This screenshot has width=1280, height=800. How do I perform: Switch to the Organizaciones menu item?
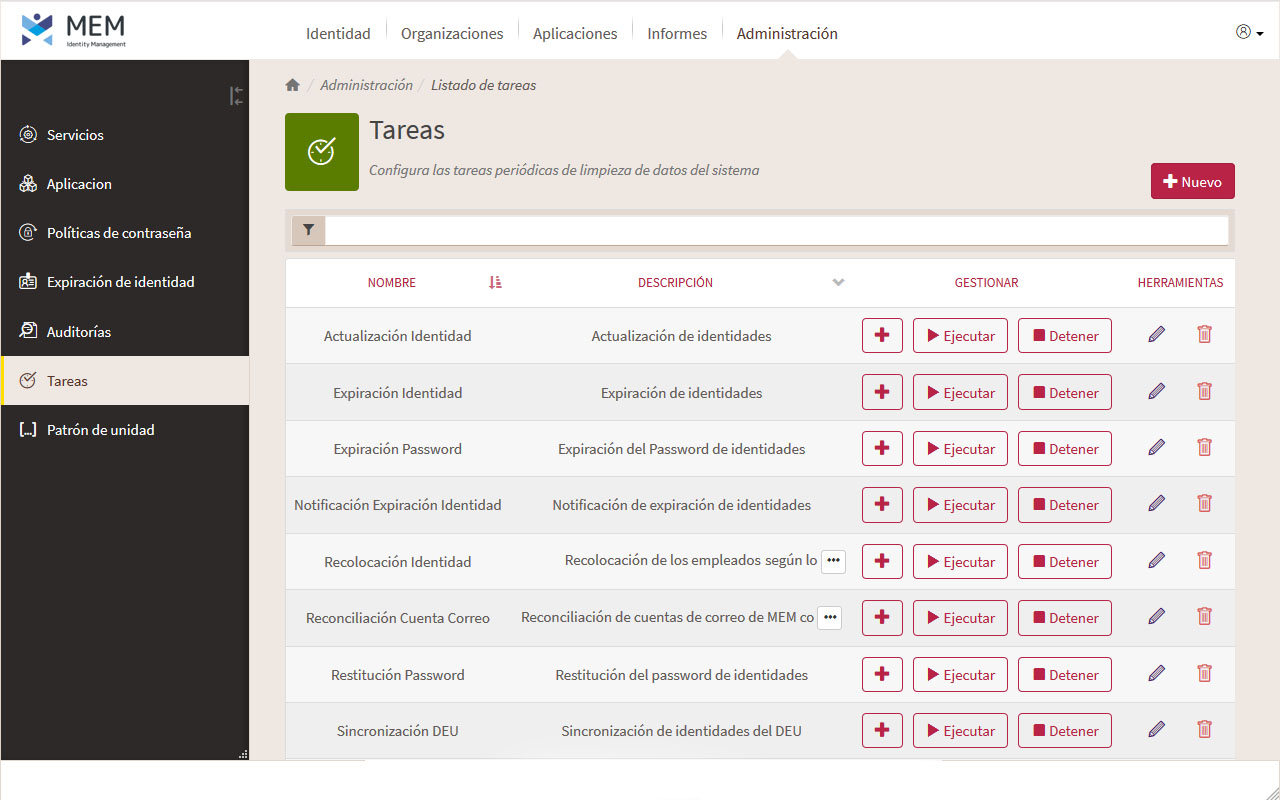(451, 33)
